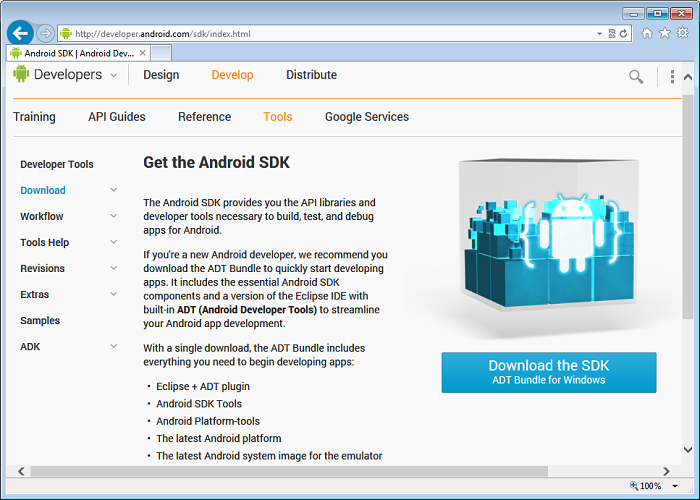Open the Reference tab
700x500 pixels.
204,117
